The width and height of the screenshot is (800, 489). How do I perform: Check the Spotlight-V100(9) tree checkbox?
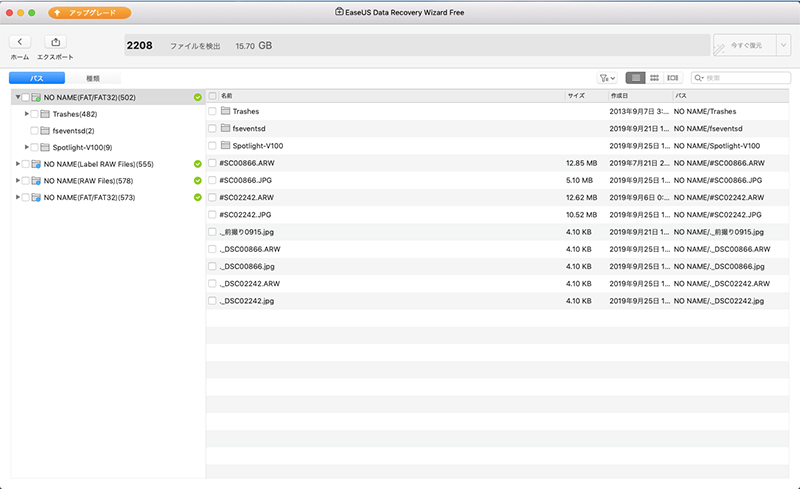coord(35,147)
